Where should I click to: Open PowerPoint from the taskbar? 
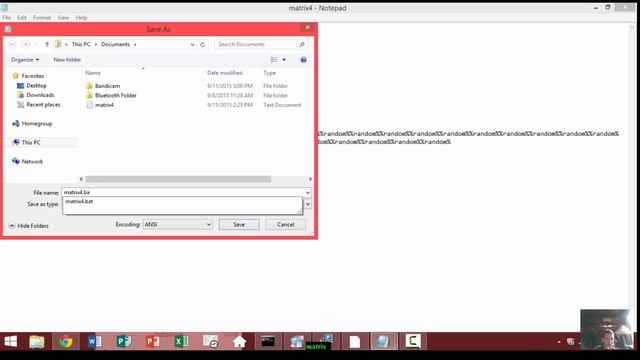point(152,341)
